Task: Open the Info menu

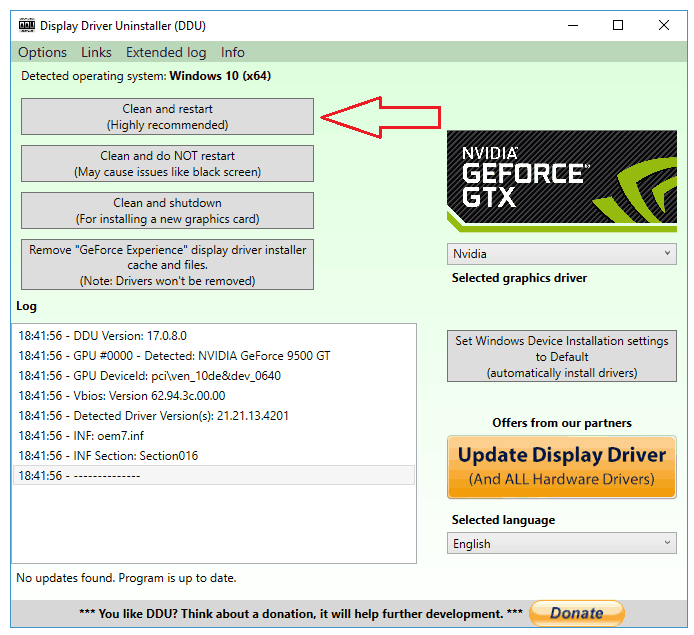Action: click(x=232, y=52)
